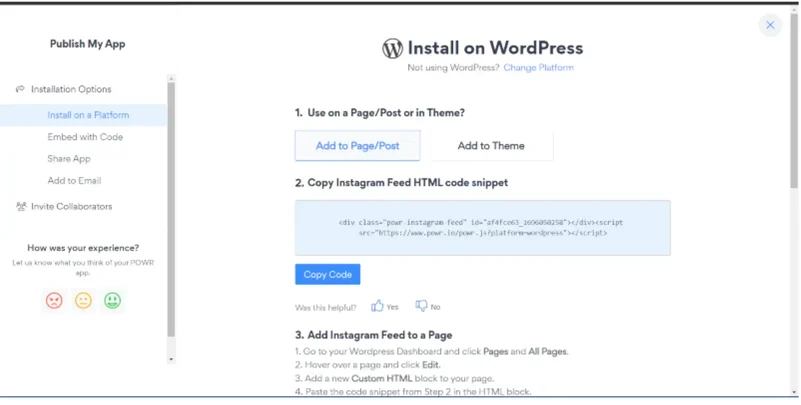Click the sidebar scrollbar thumb

tap(171, 209)
